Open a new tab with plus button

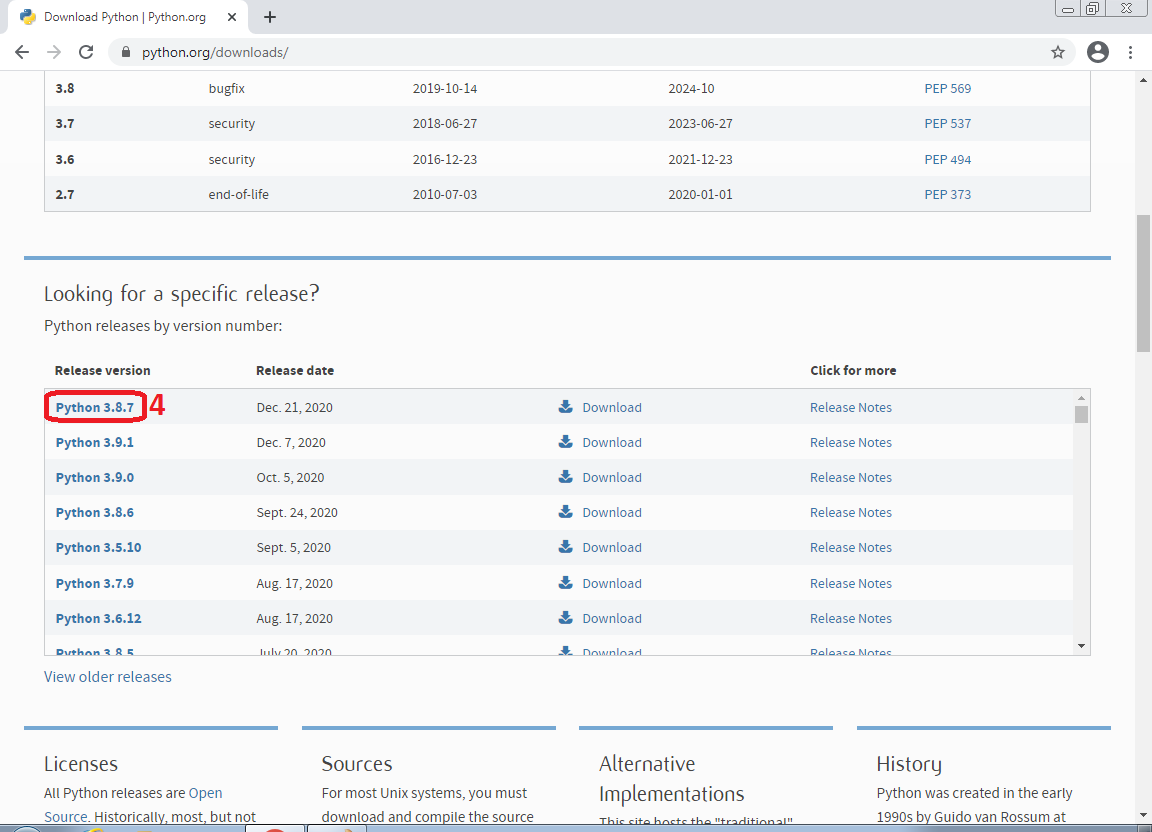[270, 17]
